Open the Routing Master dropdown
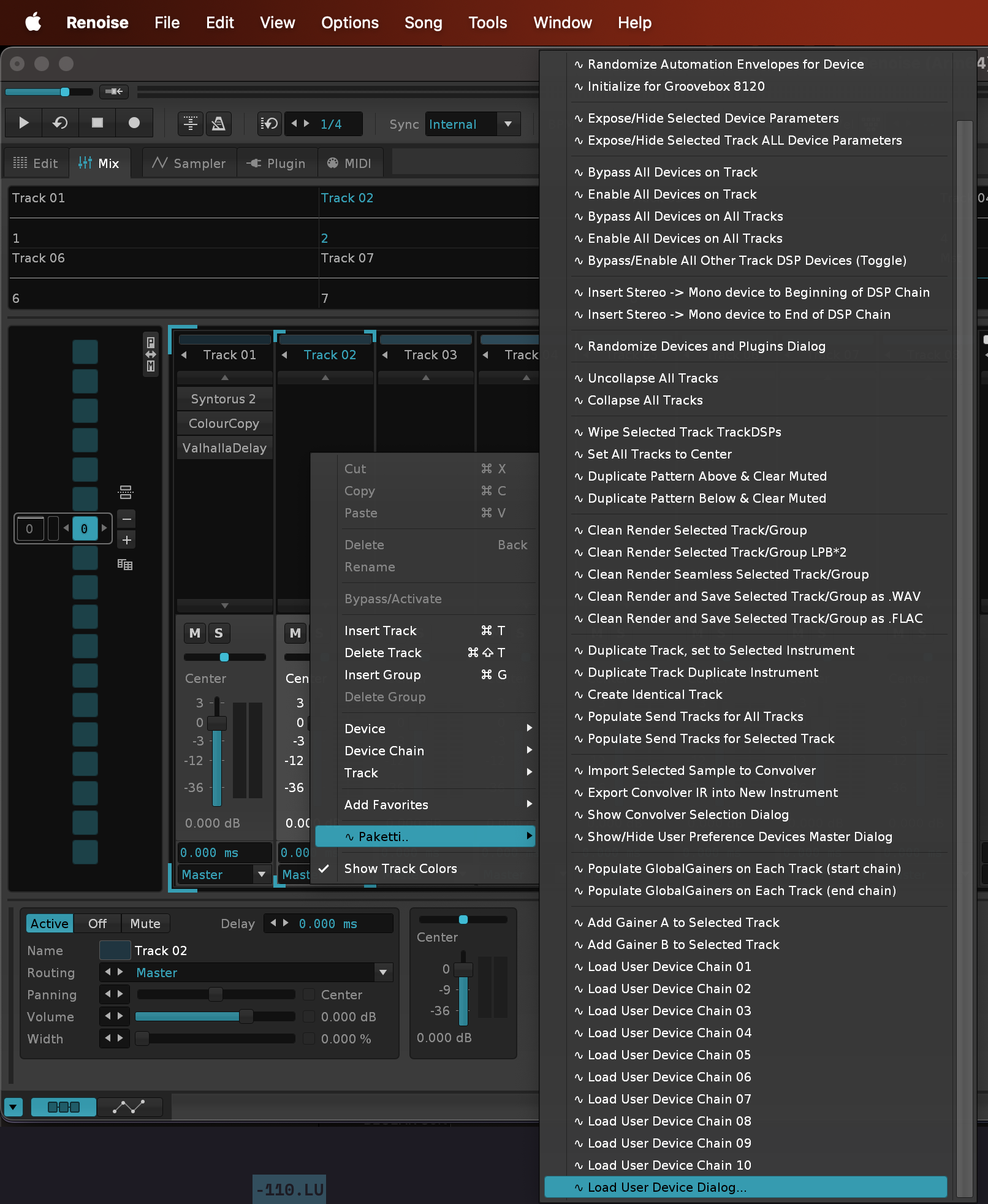988x1204 pixels. 383,972
